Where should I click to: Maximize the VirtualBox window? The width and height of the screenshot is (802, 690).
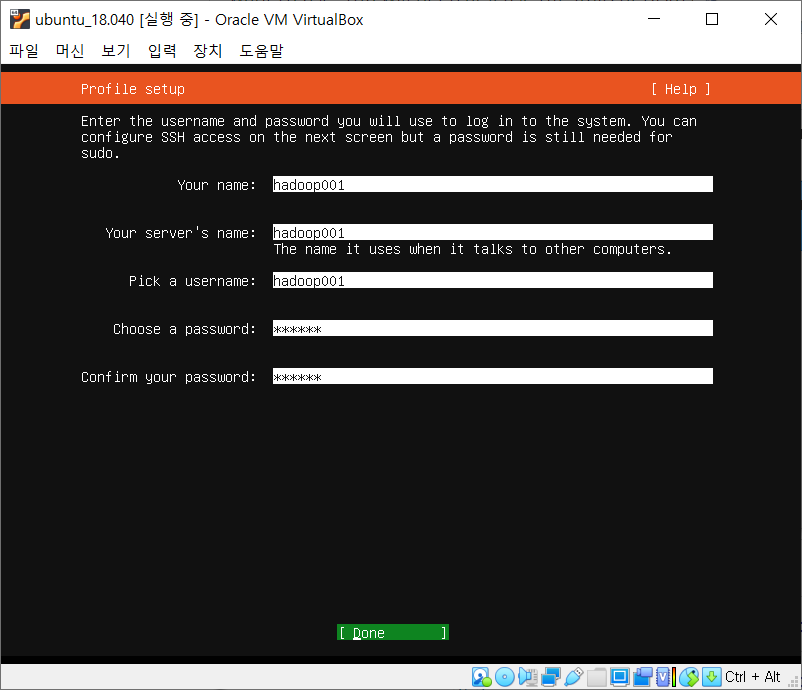pyautogui.click(x=711, y=19)
